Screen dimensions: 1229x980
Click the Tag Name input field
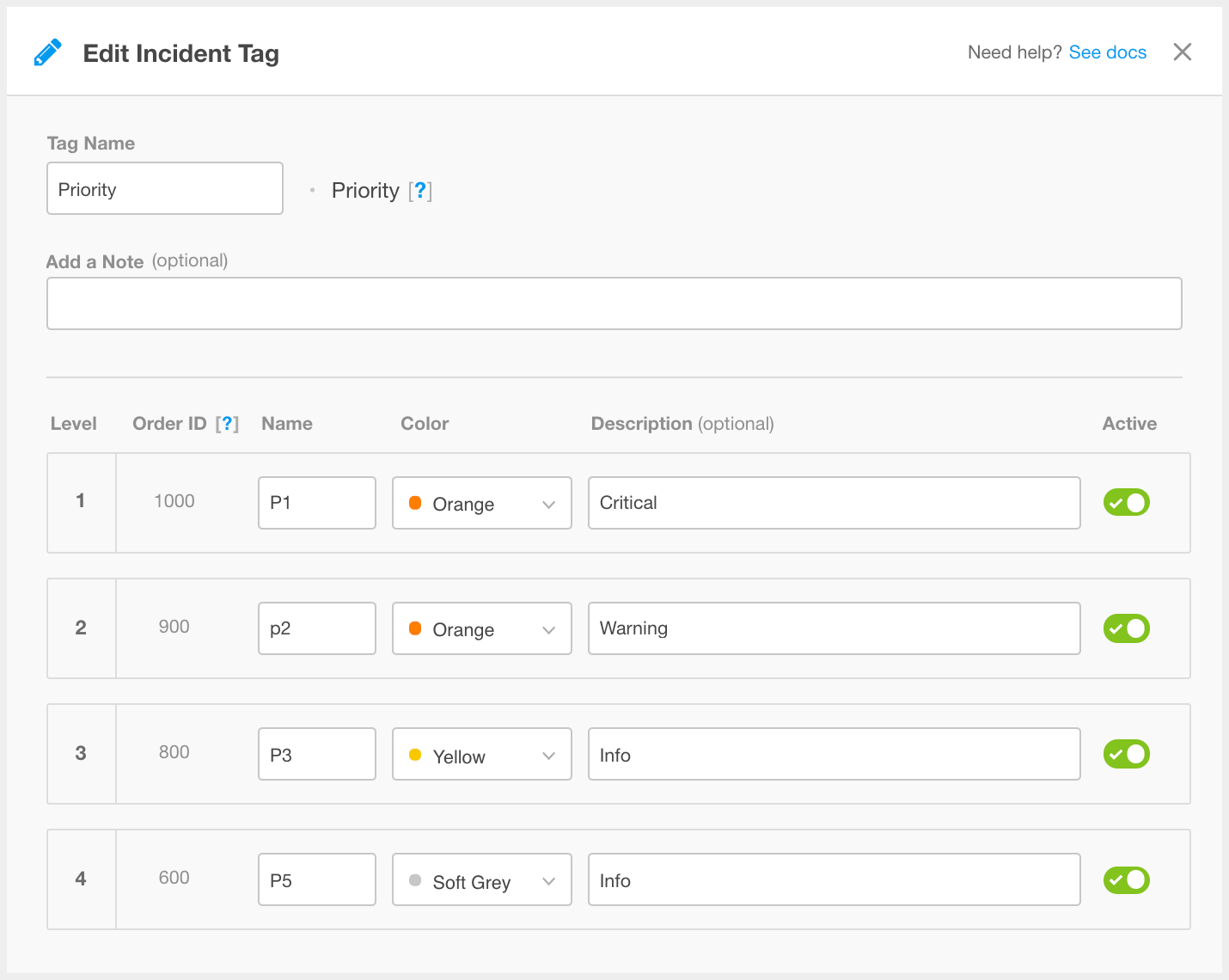[165, 188]
